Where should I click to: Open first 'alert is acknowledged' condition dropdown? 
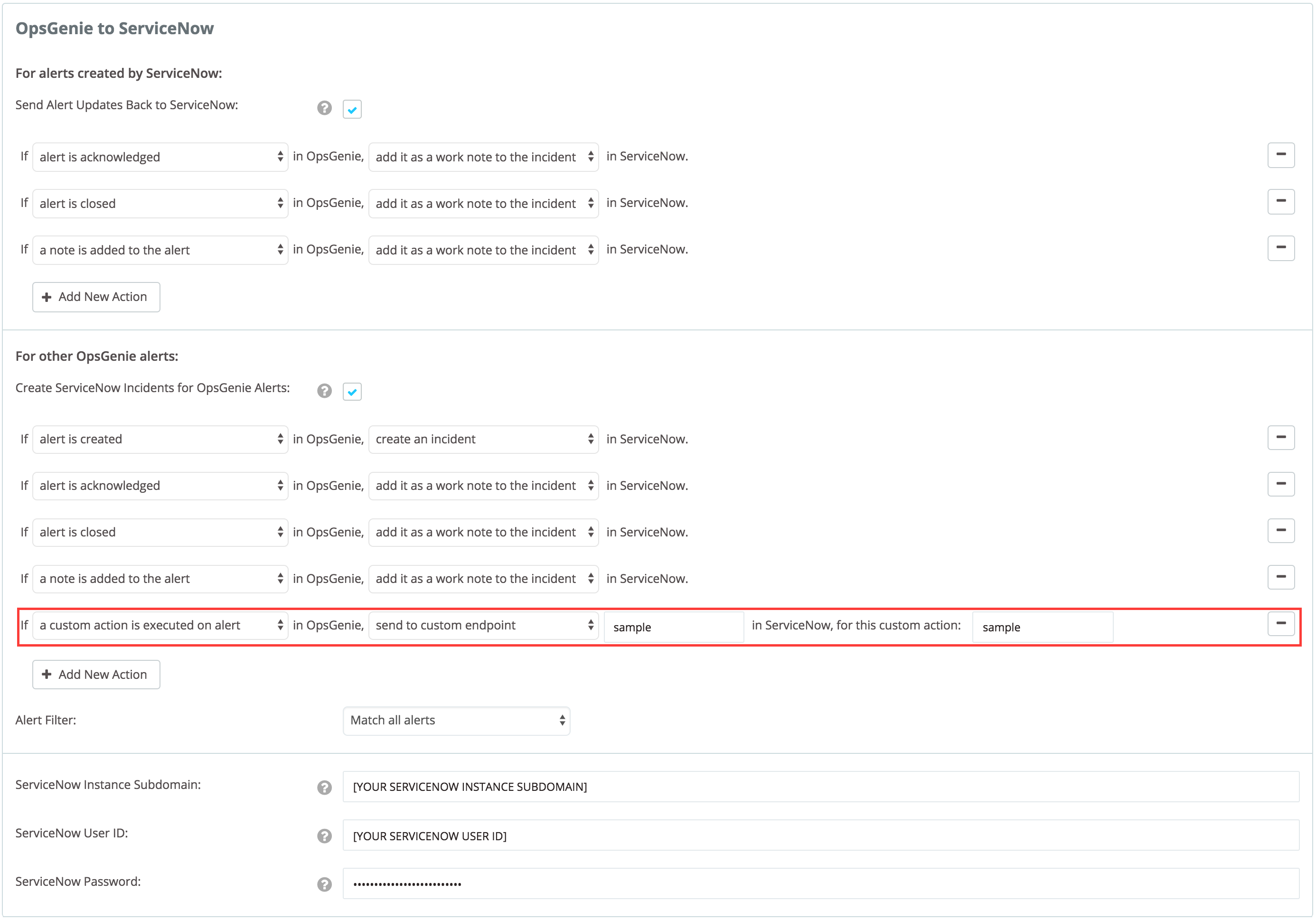[x=160, y=157]
